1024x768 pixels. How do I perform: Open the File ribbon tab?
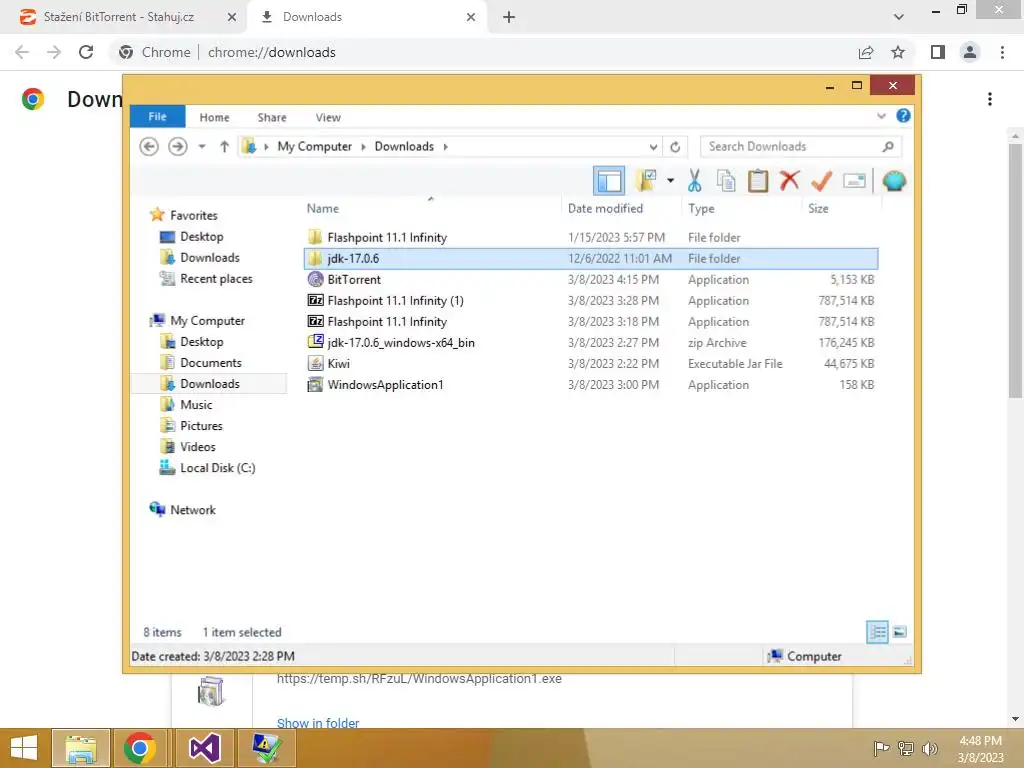[x=157, y=117]
